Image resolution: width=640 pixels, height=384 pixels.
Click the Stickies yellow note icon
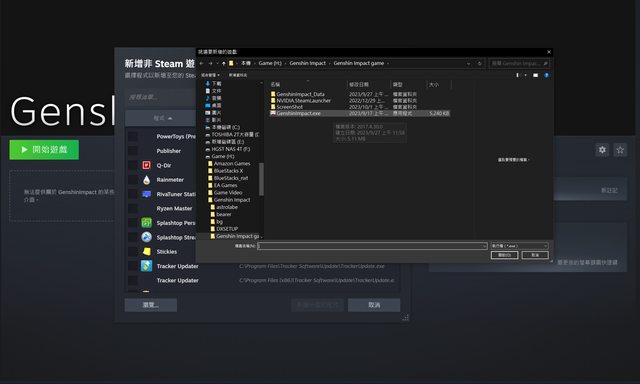coord(147,251)
